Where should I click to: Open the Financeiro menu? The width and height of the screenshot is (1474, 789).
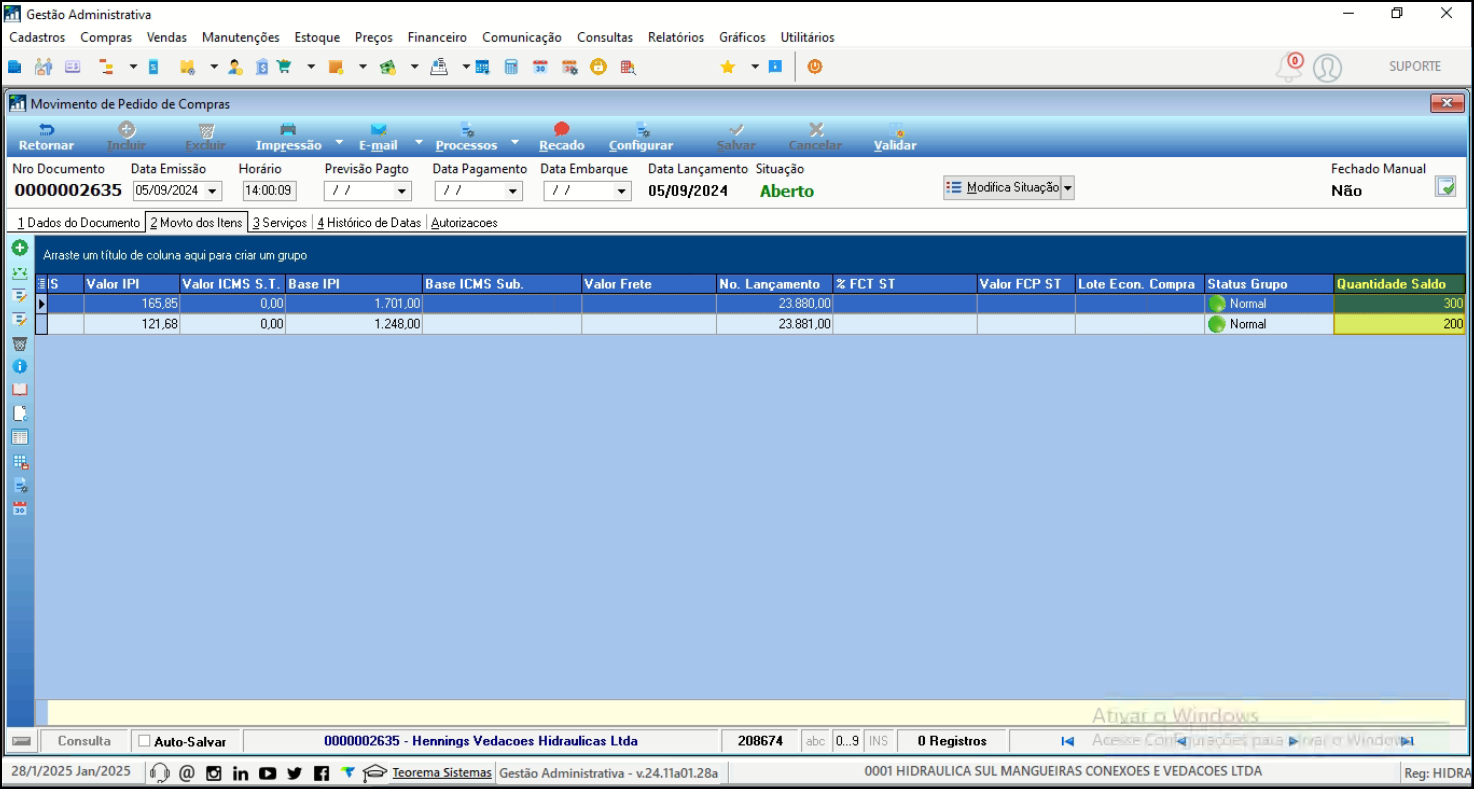coord(437,37)
